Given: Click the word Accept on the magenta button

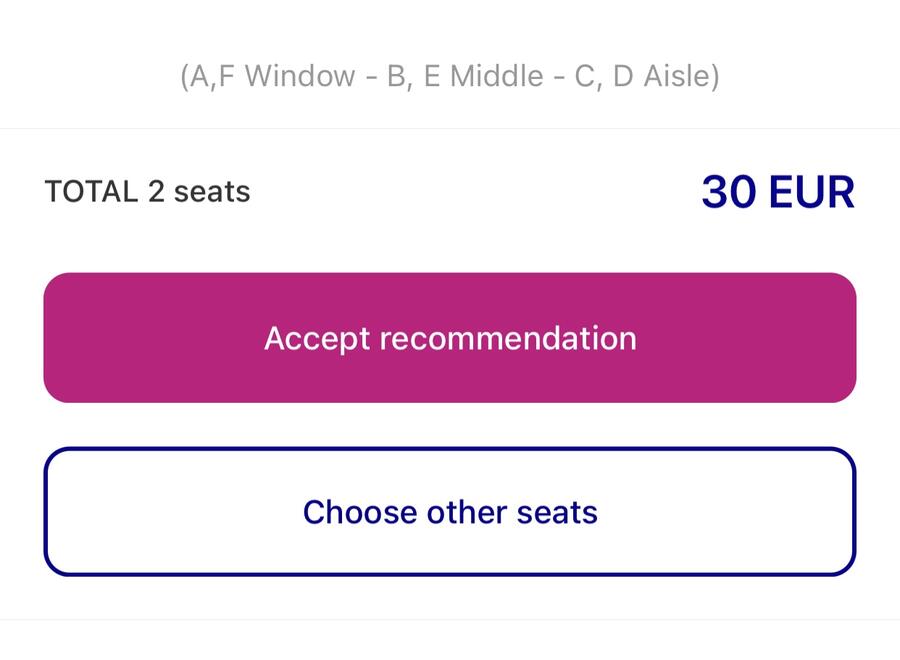Looking at the screenshot, I should [x=317, y=339].
